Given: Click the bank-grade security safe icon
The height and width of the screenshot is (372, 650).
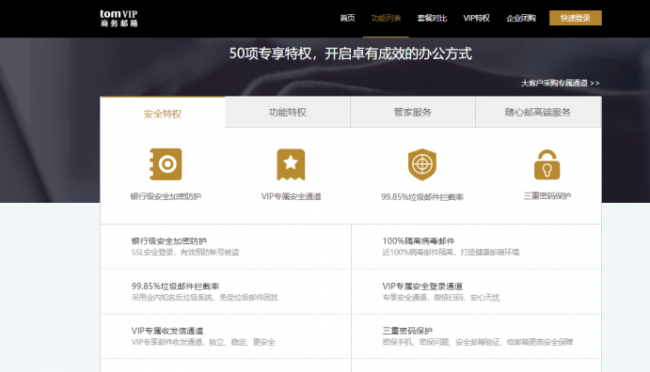Looking at the screenshot, I should [166, 164].
